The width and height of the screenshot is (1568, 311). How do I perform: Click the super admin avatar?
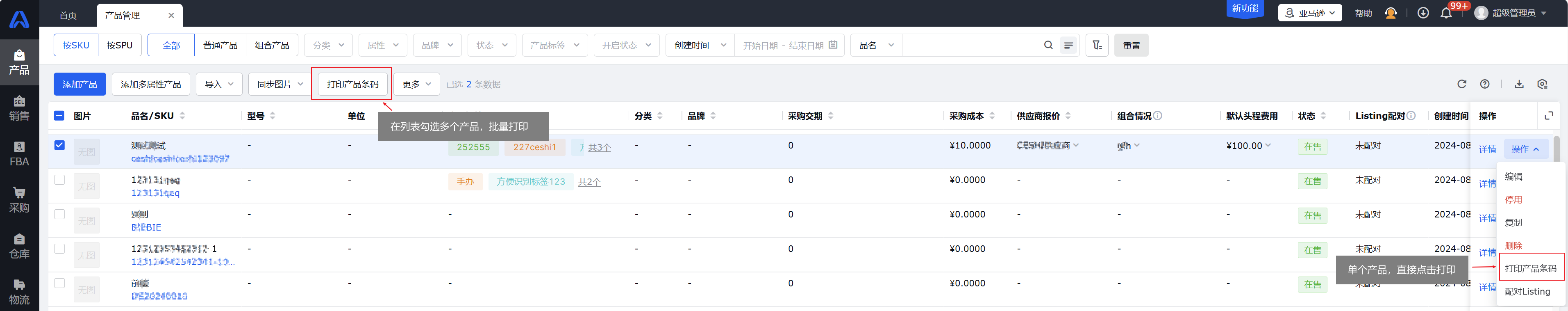coord(1482,13)
